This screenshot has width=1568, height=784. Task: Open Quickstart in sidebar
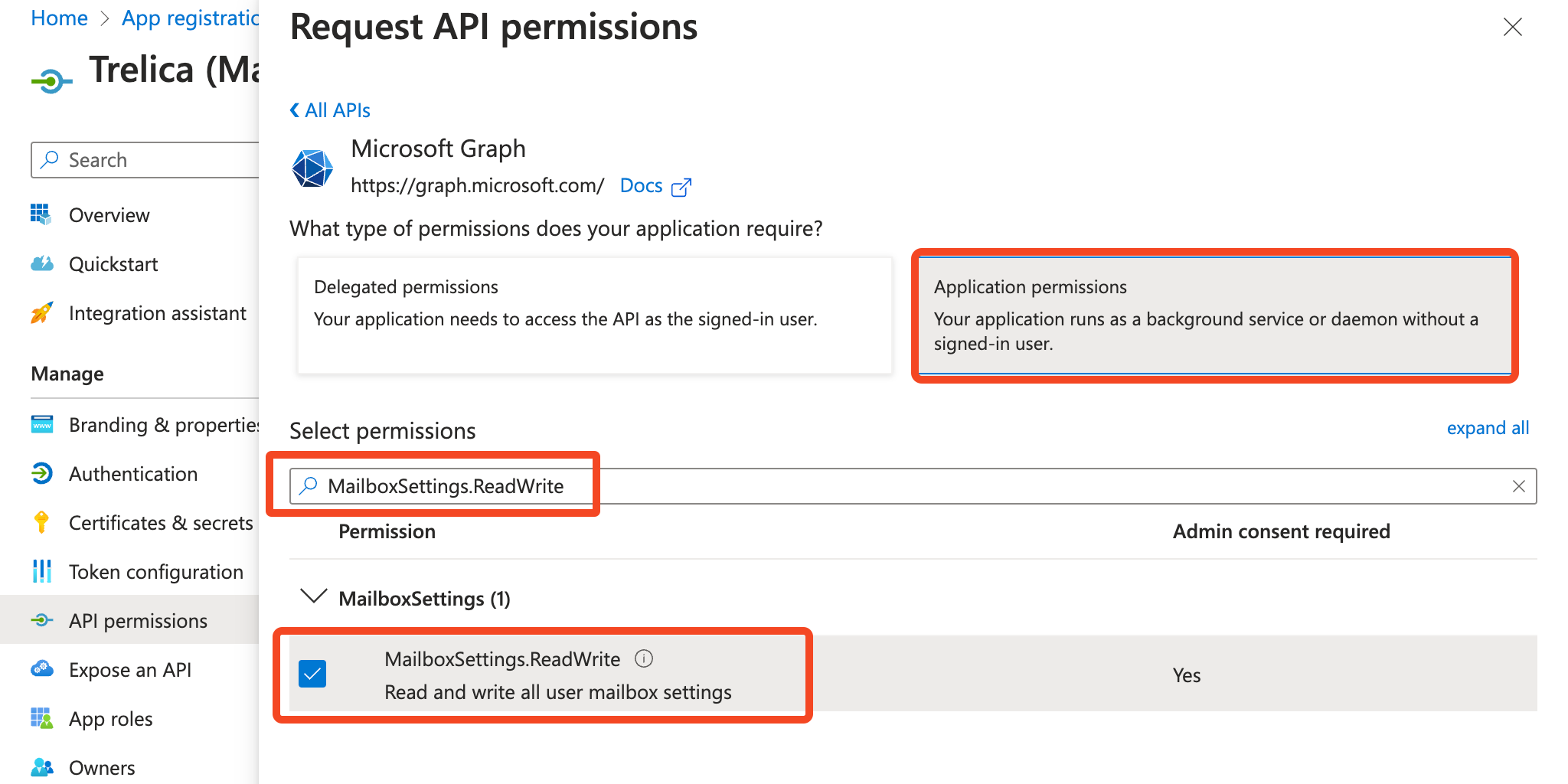tap(113, 264)
